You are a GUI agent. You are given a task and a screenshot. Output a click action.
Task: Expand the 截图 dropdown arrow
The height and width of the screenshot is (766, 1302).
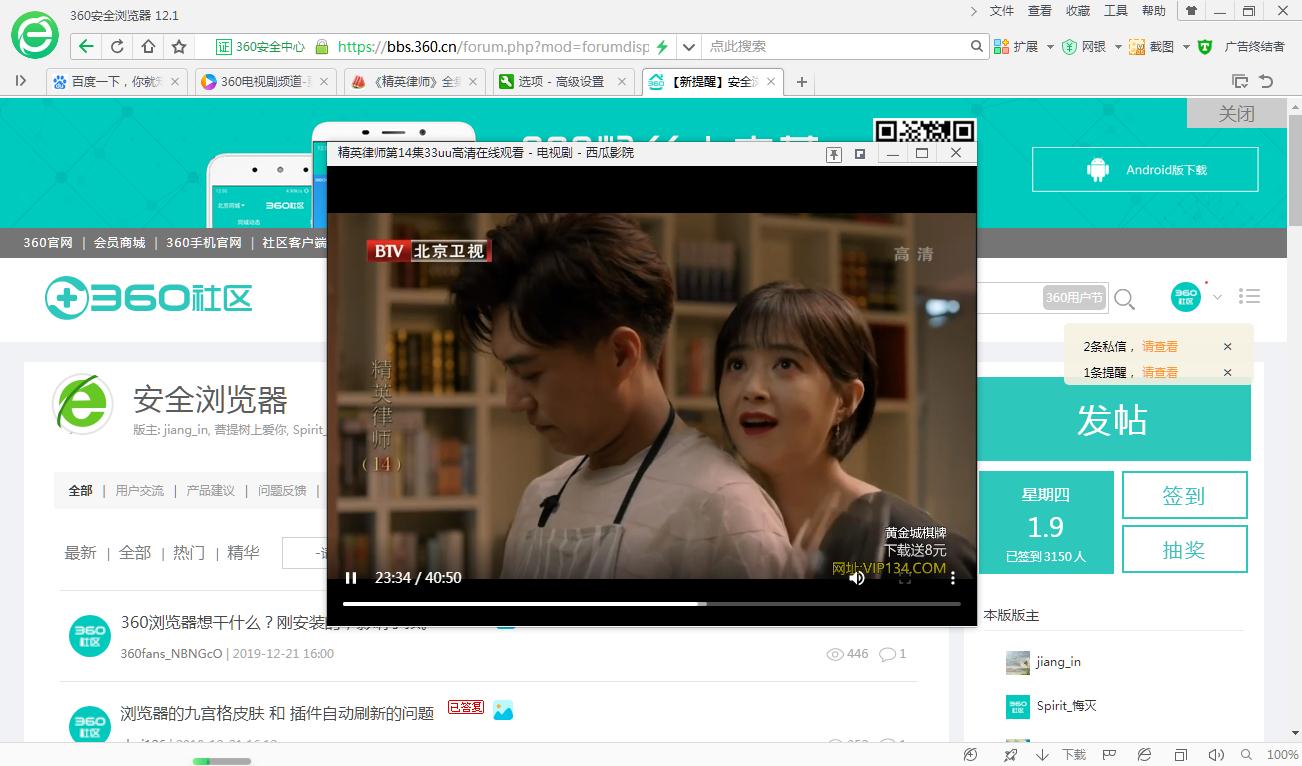tap(1186, 47)
